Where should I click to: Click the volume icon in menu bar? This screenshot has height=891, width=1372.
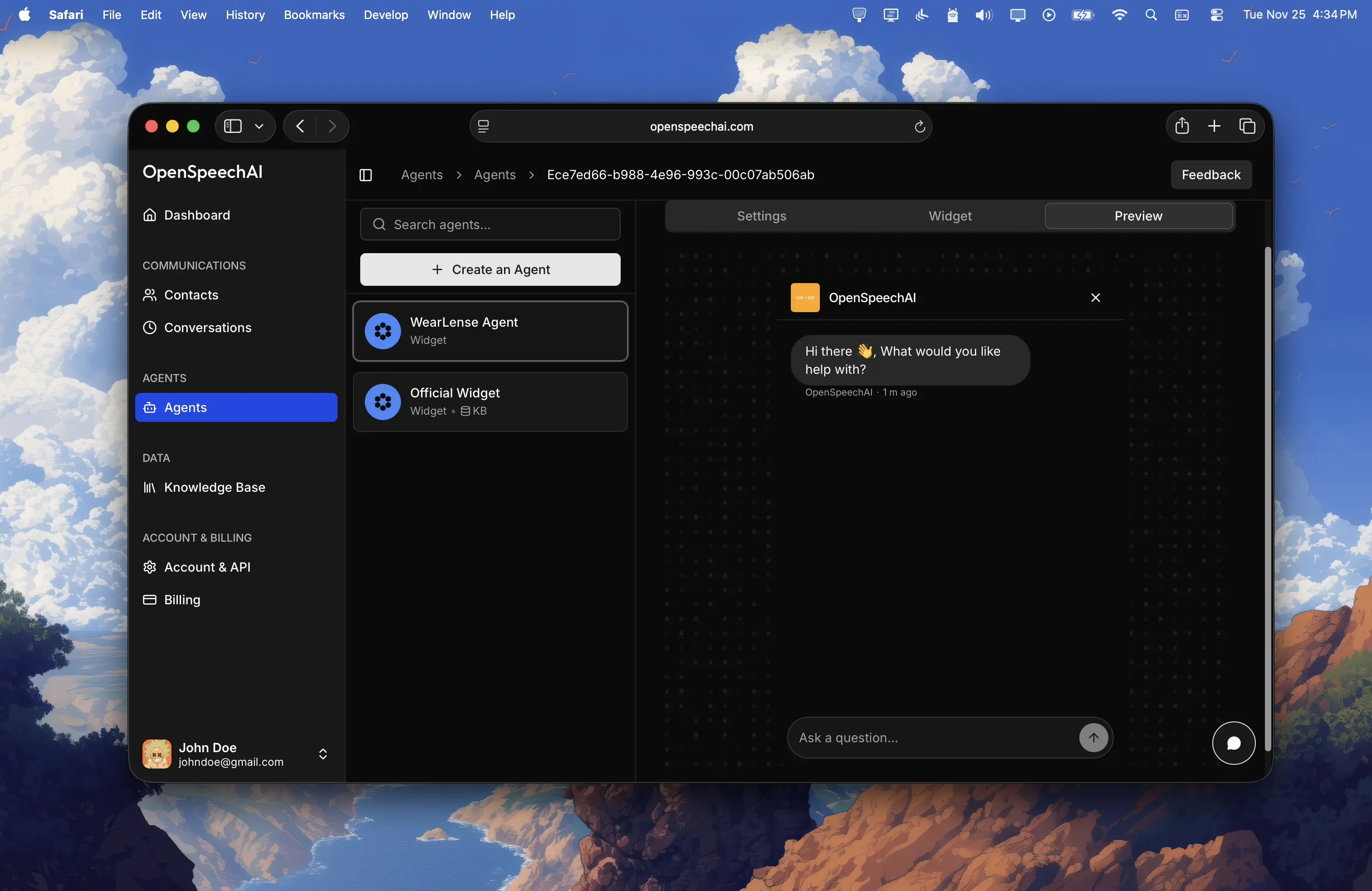[x=984, y=15]
